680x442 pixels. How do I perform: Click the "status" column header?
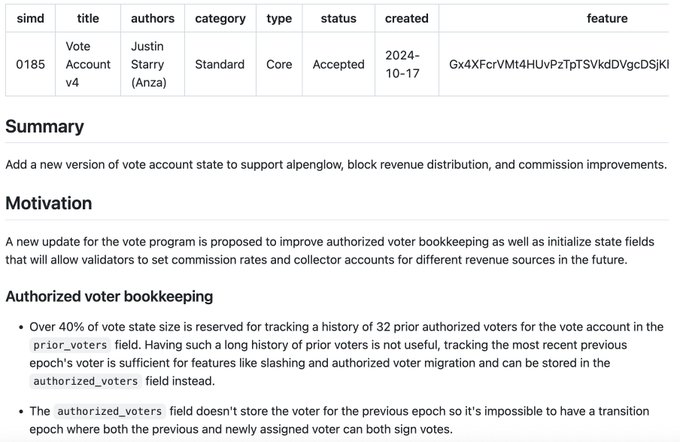coord(338,18)
